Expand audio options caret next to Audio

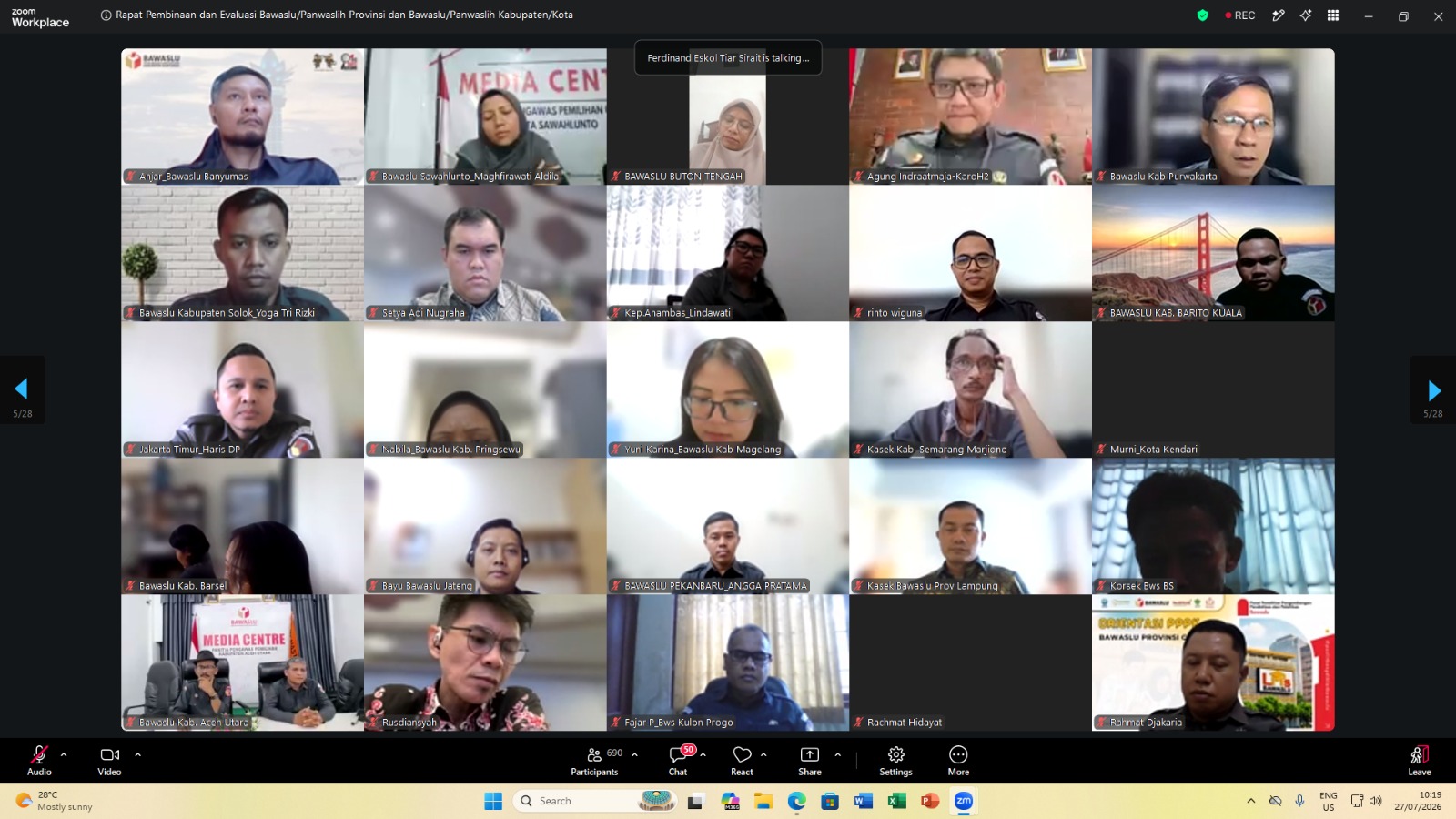tap(64, 754)
